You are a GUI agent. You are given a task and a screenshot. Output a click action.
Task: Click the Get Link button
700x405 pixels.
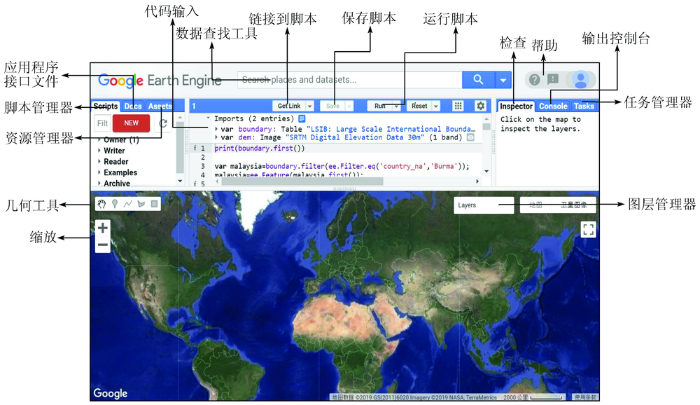(289, 106)
